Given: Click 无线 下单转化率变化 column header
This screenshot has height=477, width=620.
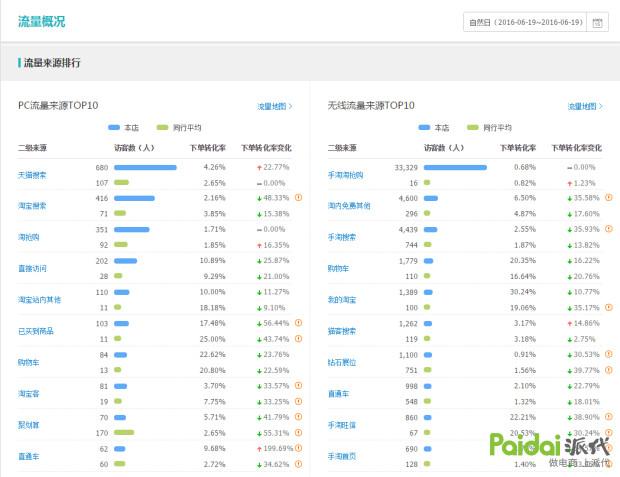Looking at the screenshot, I should (577, 148).
